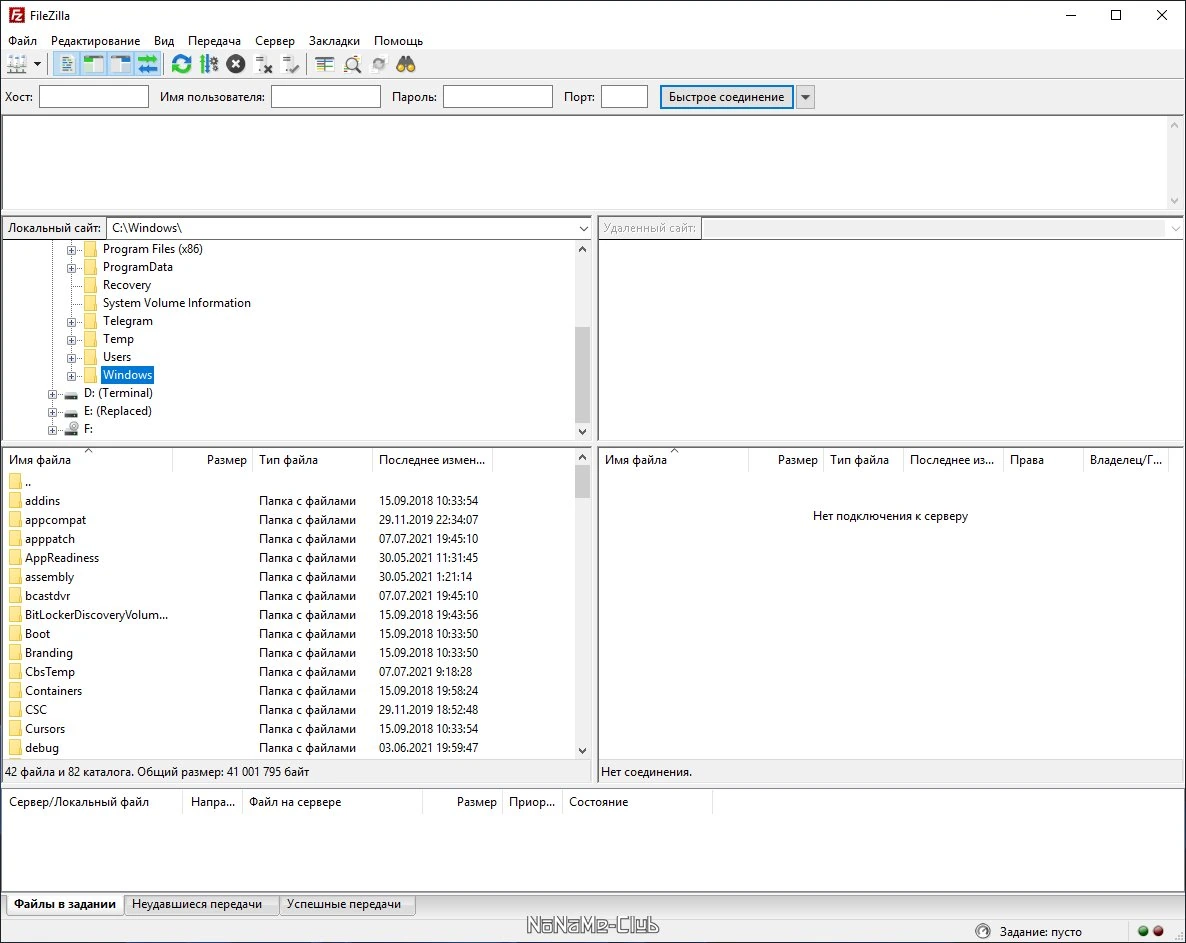Click the Имя пользователя input field
Image resolution: width=1186 pixels, height=943 pixels.
pos(326,97)
